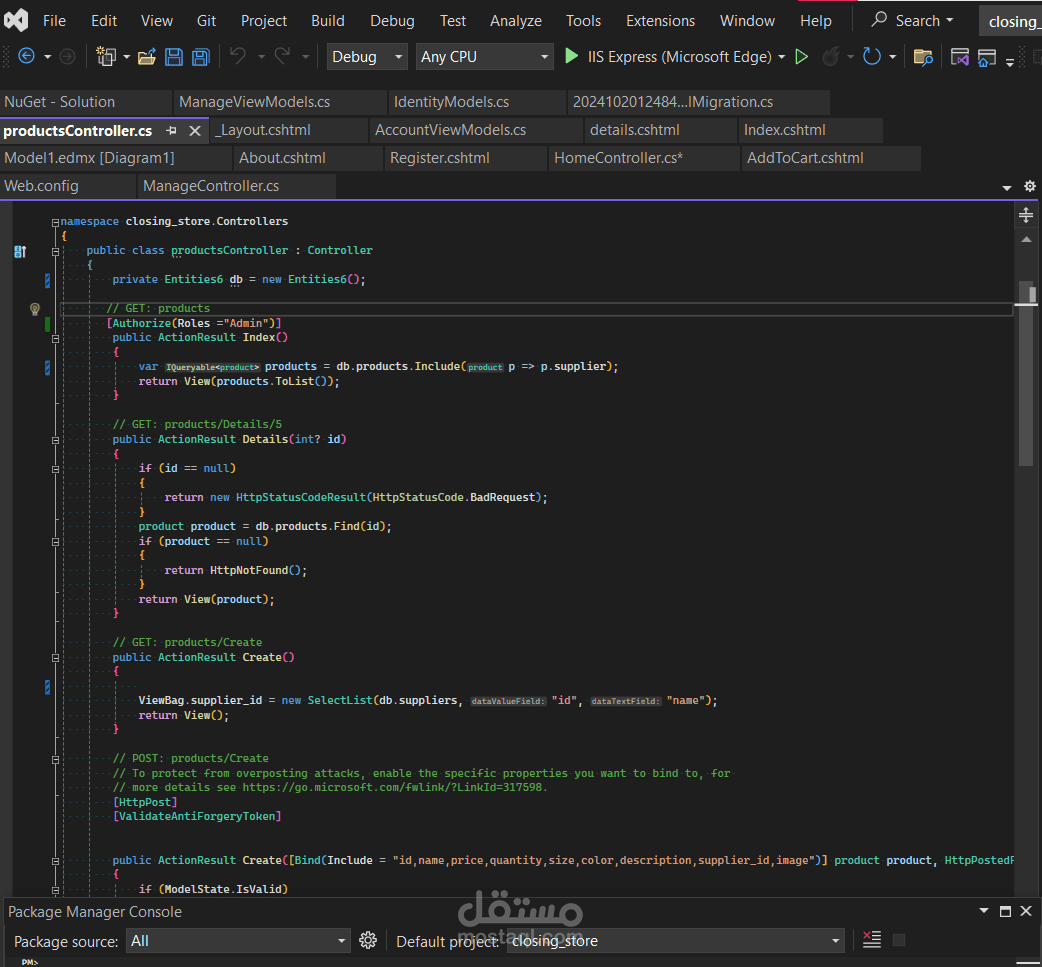Click the lightbulb quick actions icon

35,309
